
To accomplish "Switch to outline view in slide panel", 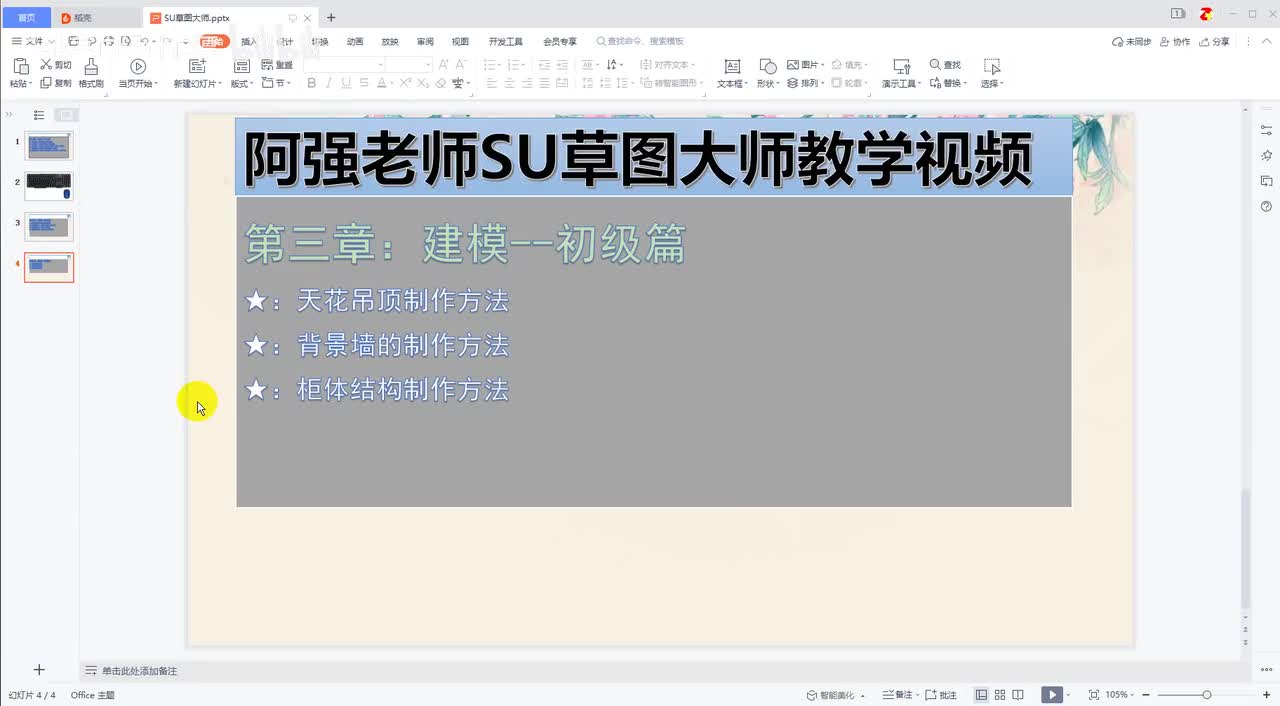I will [x=39, y=115].
